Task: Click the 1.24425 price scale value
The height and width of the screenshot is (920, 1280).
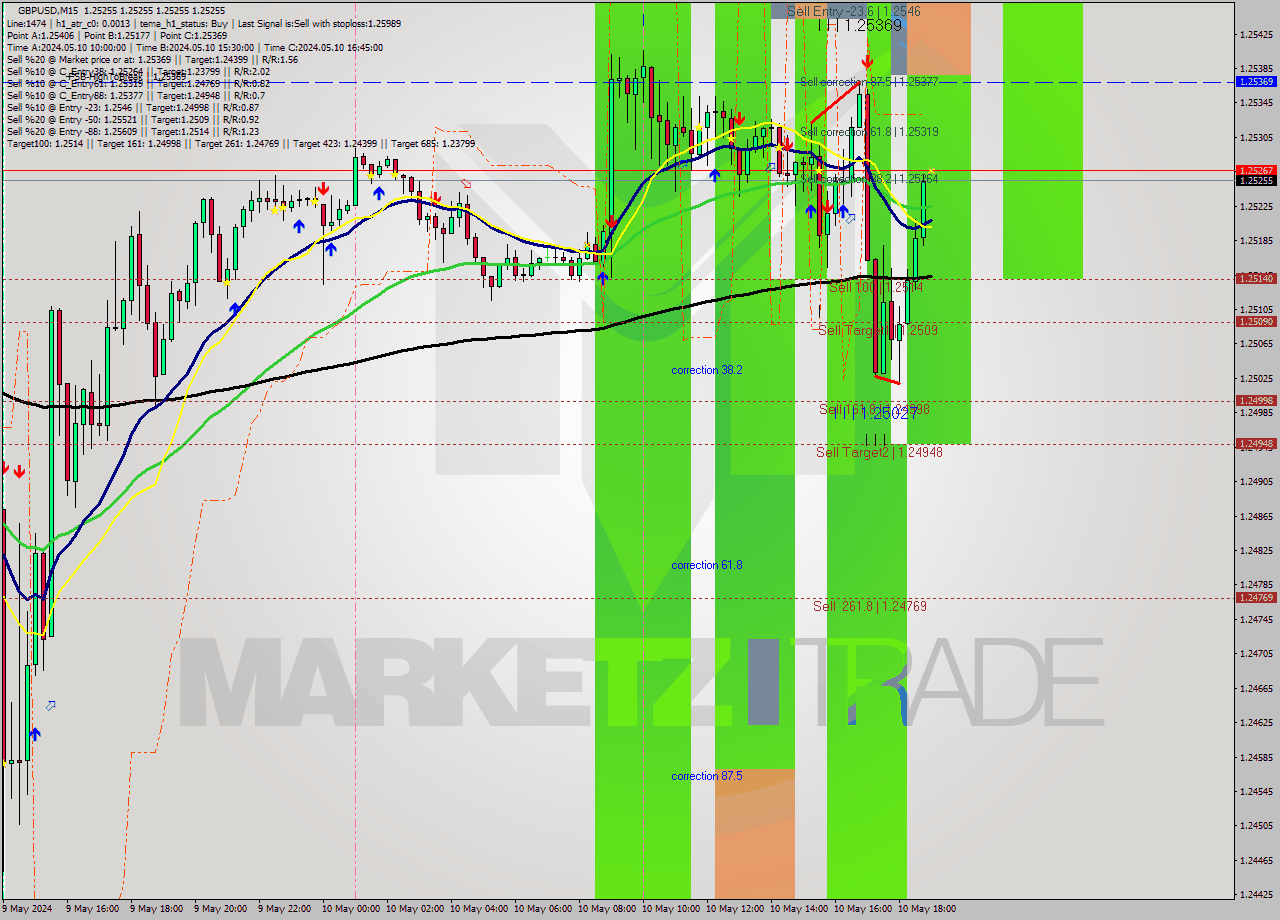Action: (x=1256, y=895)
